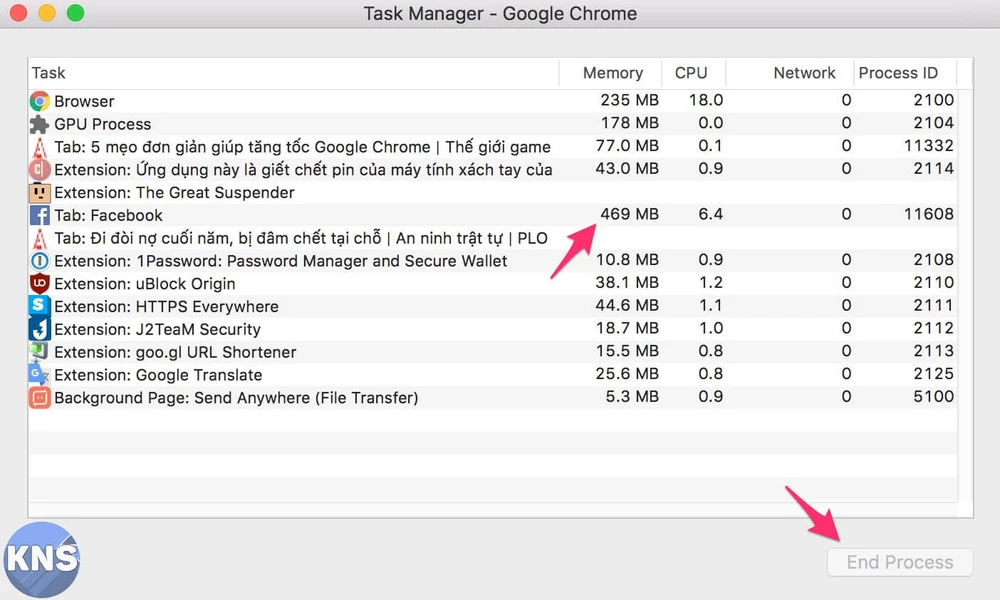Select the 469 MB memory value
Image resolution: width=1000 pixels, height=600 pixels.
point(629,214)
